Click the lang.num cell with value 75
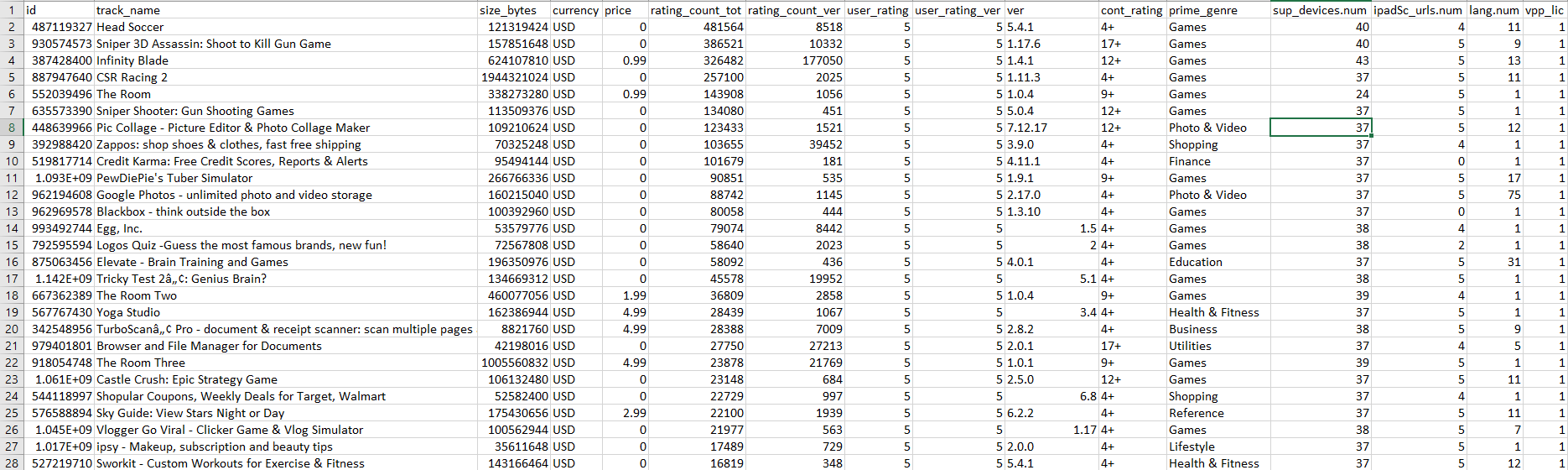Viewport: 1568px width, 470px height. 1494,195
